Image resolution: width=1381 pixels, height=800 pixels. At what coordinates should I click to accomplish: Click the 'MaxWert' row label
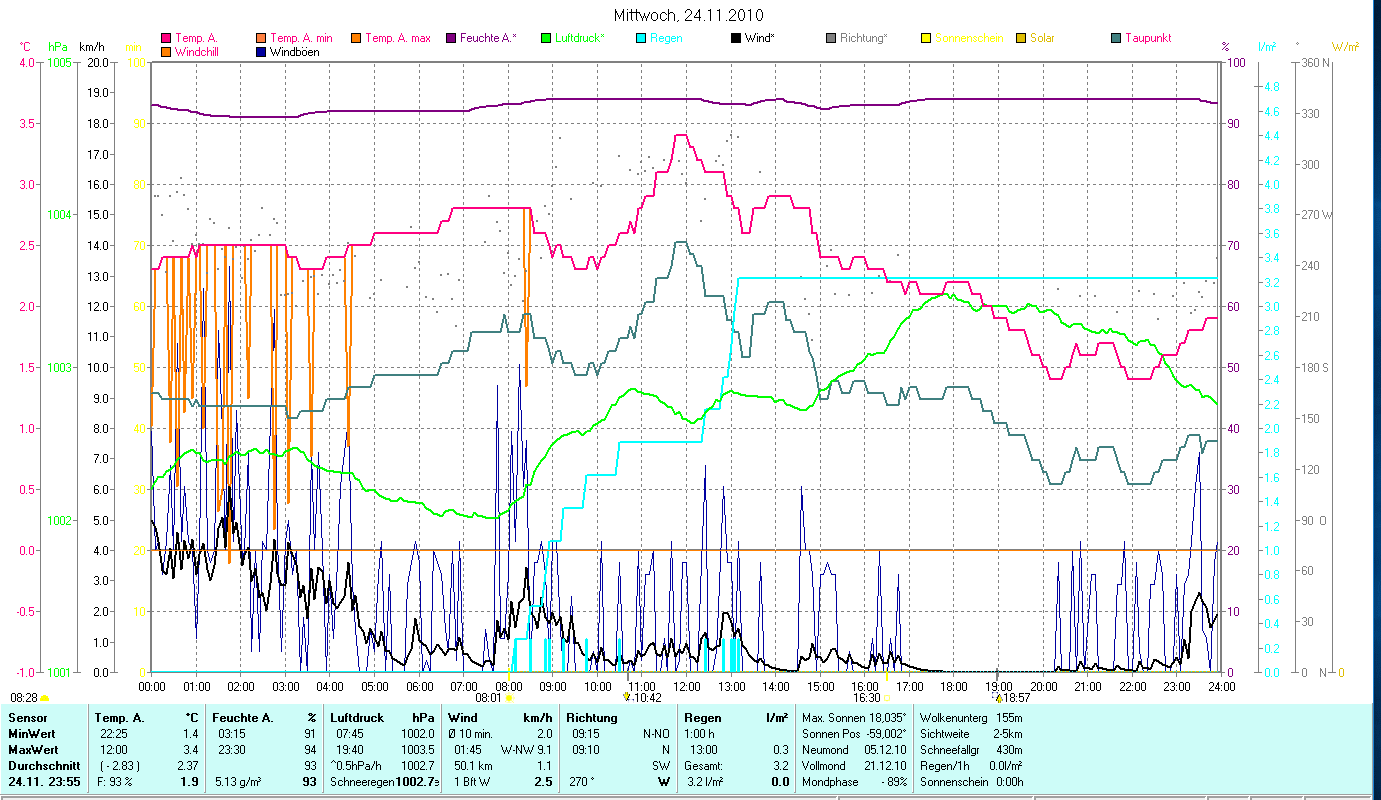(32, 749)
